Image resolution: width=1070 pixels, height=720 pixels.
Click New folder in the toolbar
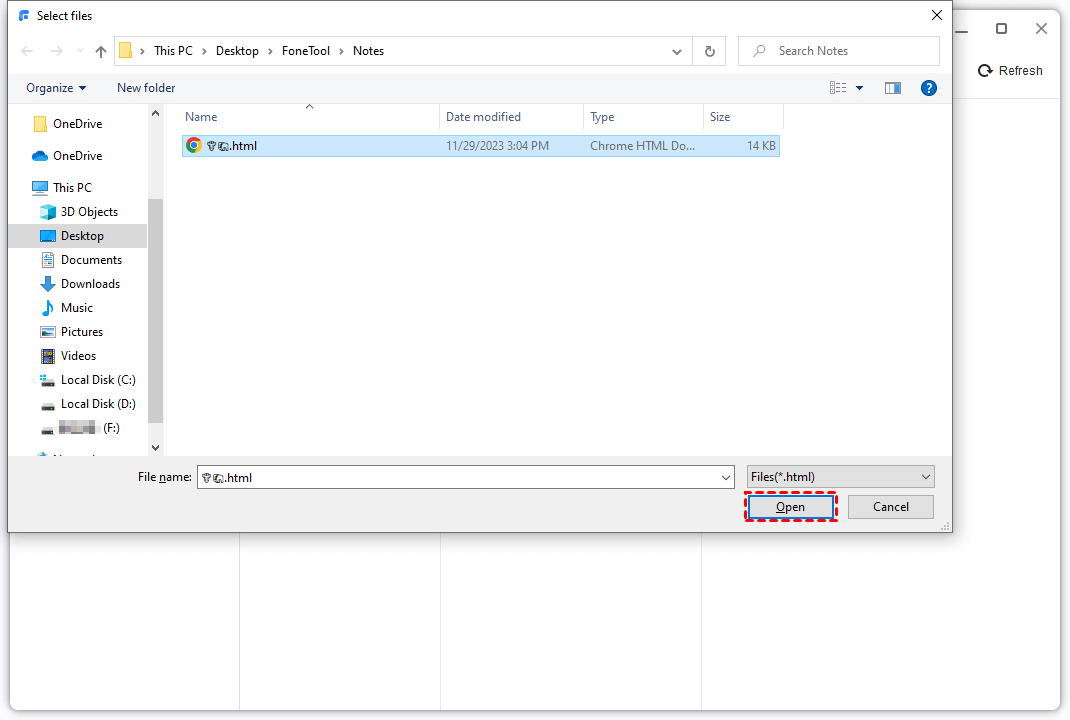[x=146, y=88]
